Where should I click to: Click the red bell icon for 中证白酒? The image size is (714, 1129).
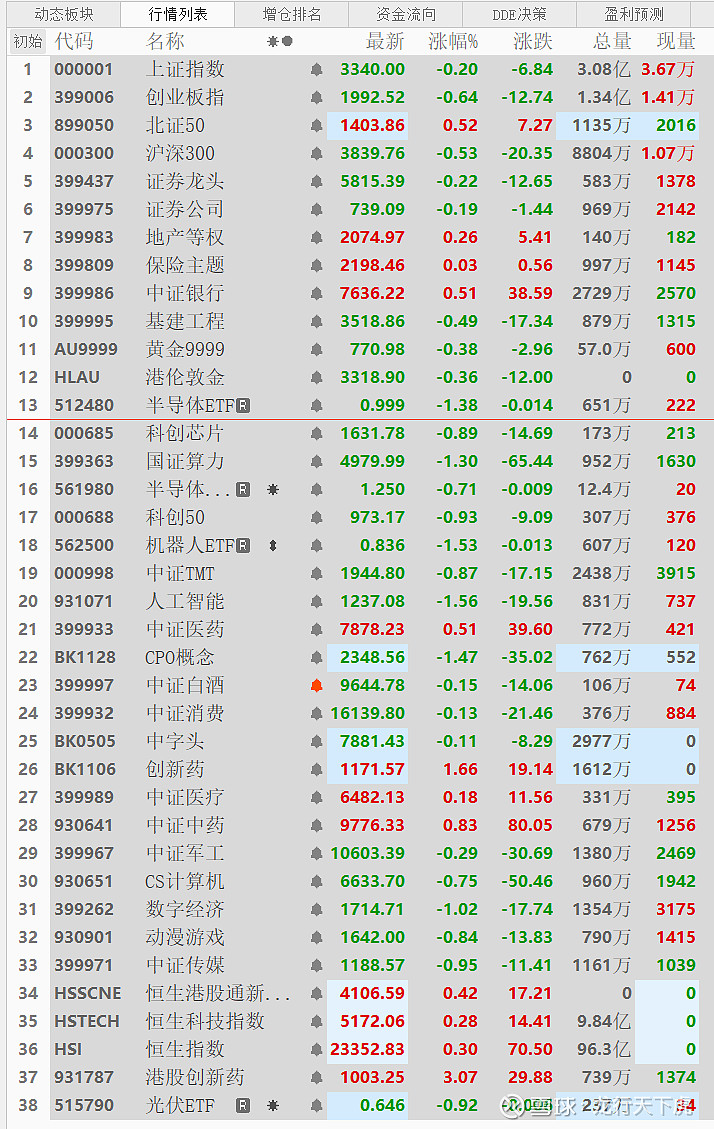click(316, 686)
